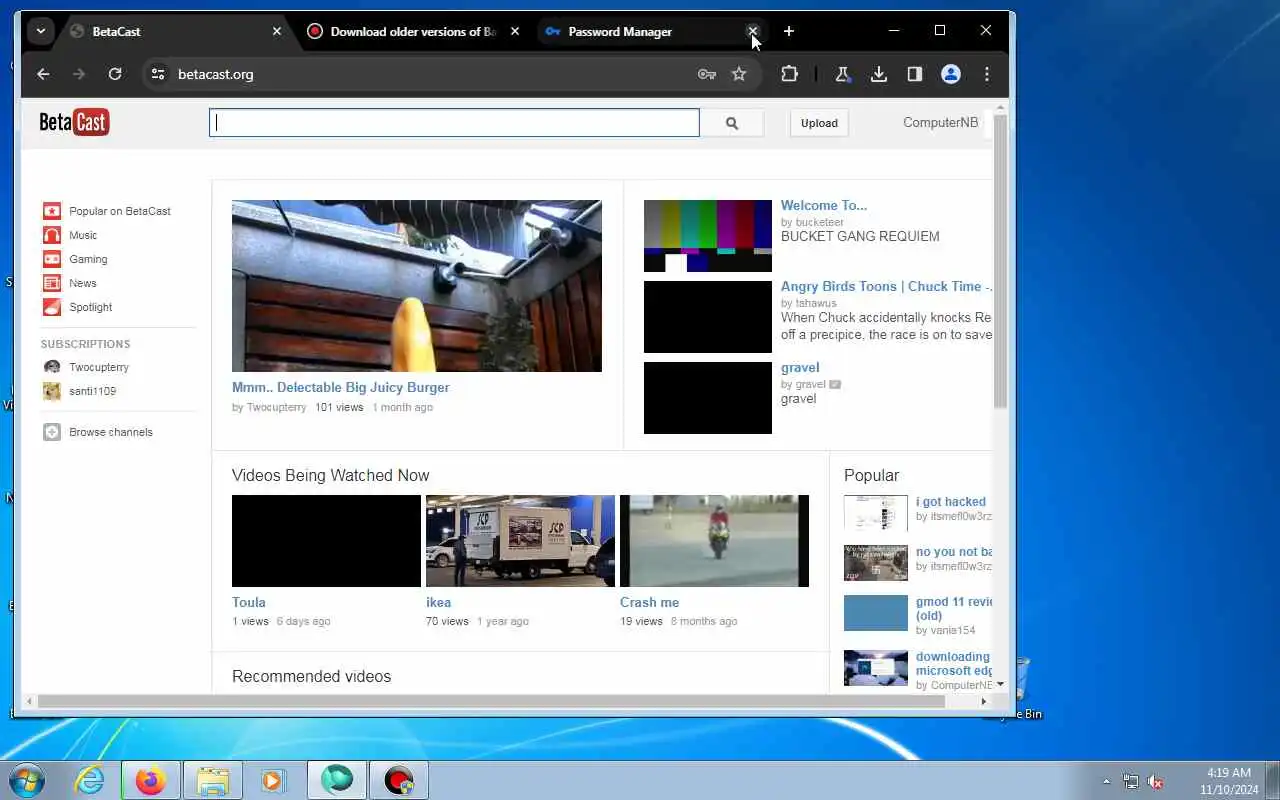
Task: Open the ComputerNB account name
Action: (x=940, y=123)
